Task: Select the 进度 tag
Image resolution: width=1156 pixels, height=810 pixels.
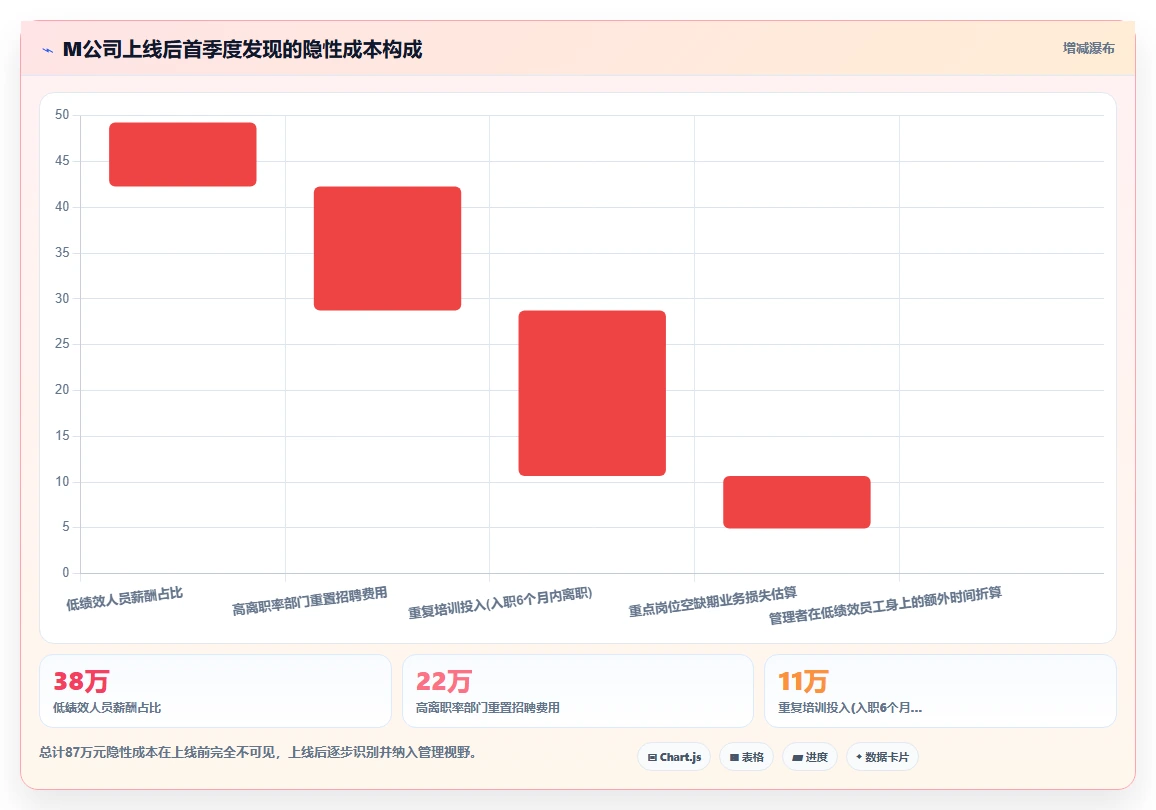Action: click(809, 757)
